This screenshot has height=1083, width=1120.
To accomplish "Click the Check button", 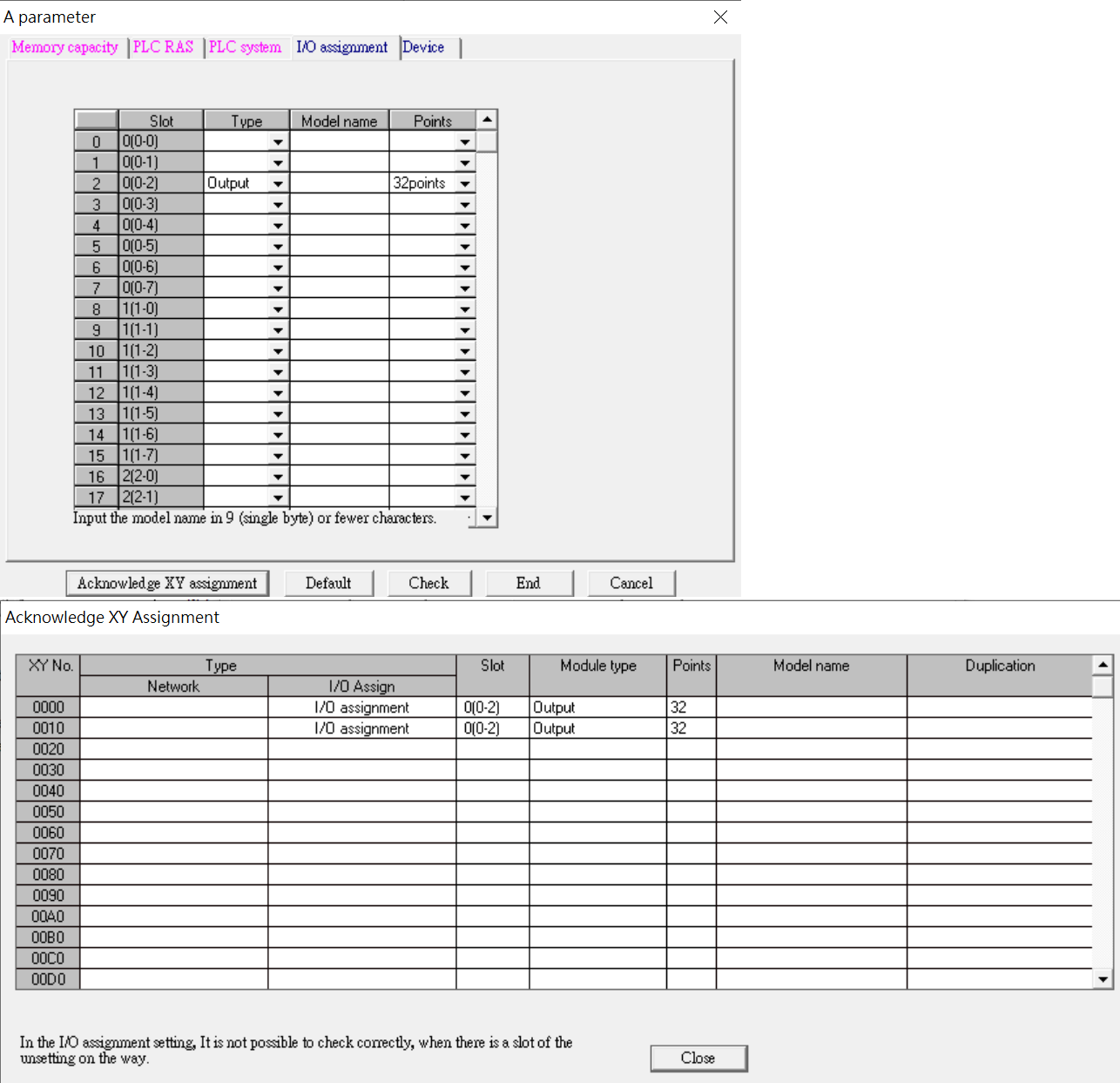I will 428,583.
